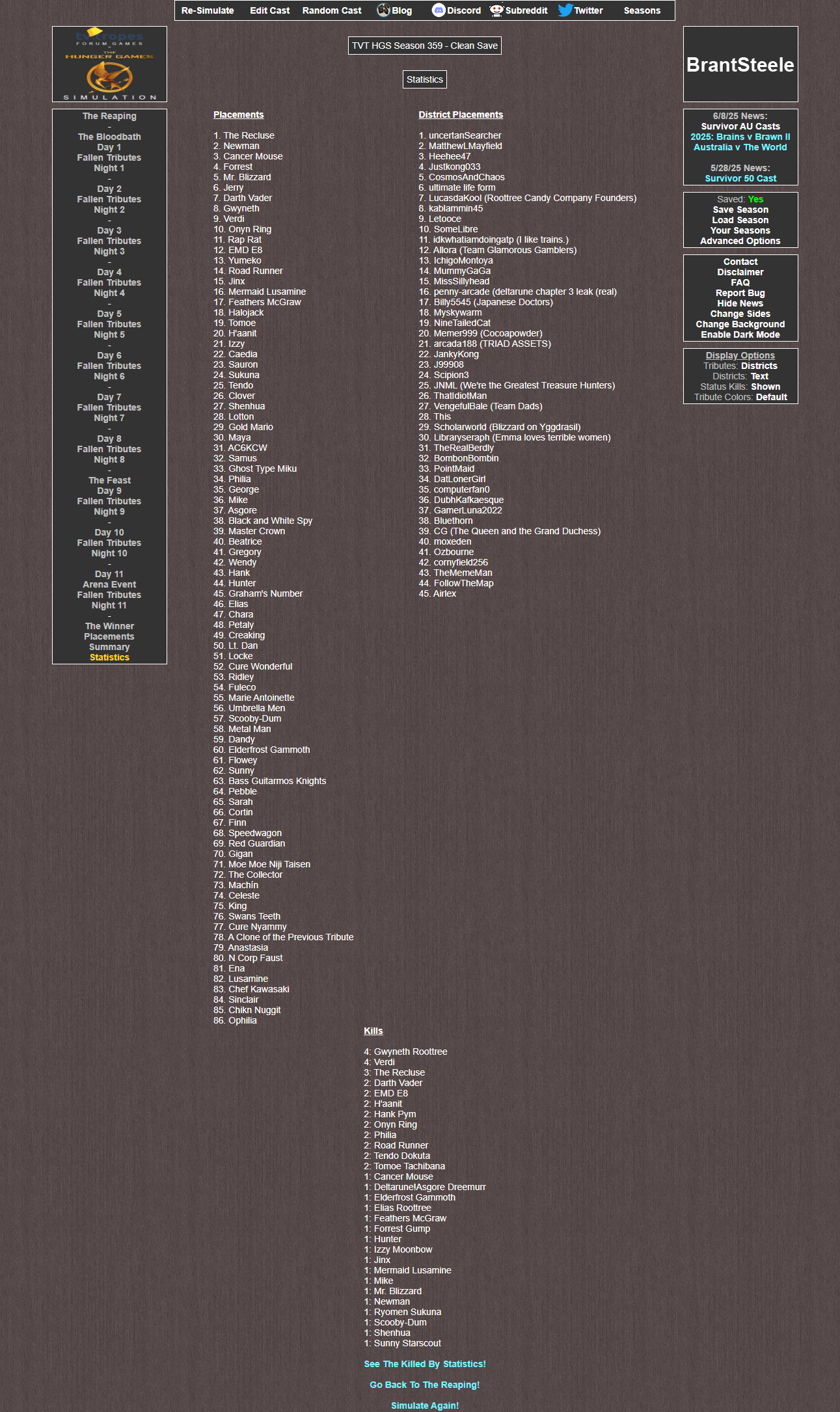Click Hide News
The image size is (840, 1412).
740,303
